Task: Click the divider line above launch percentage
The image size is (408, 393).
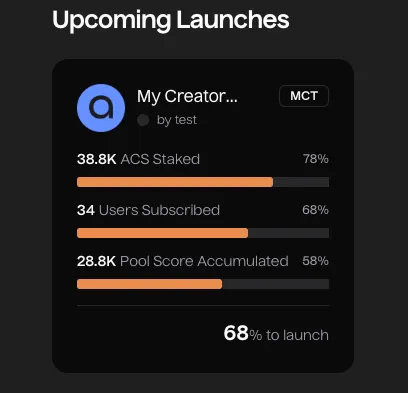Action: (203, 305)
